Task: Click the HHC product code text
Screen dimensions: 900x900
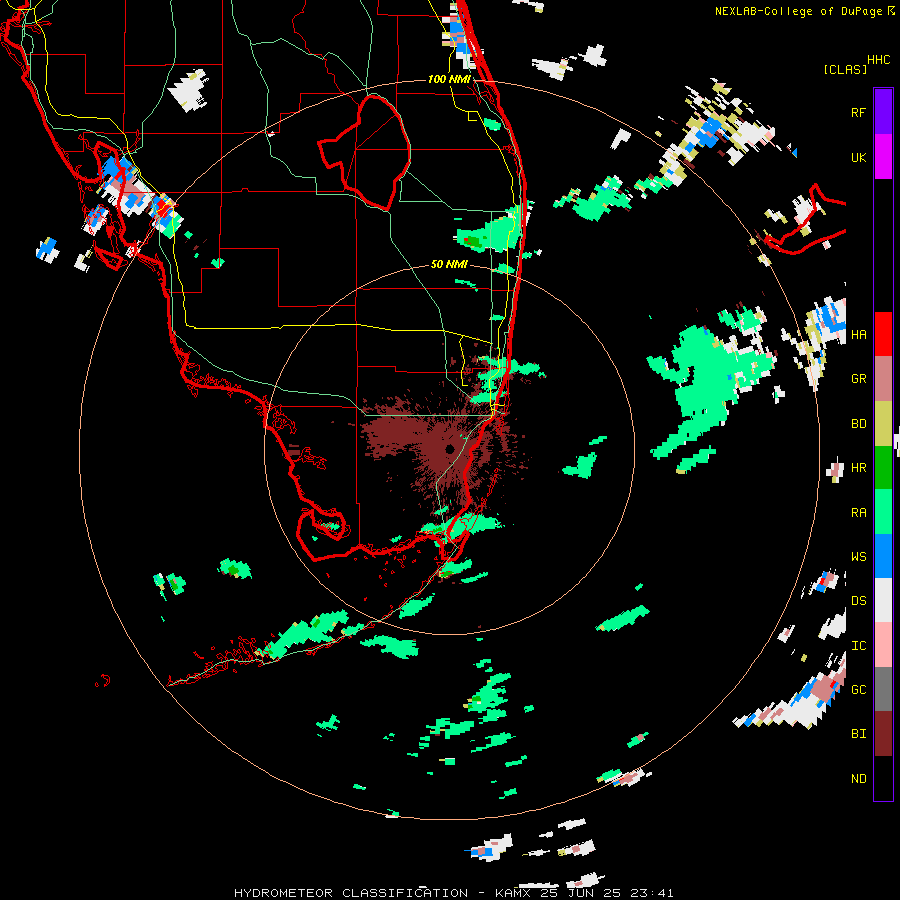Action: (x=879, y=60)
